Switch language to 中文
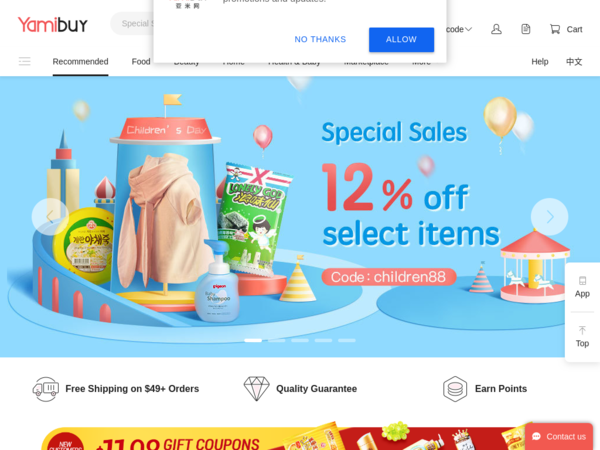 click(x=574, y=62)
